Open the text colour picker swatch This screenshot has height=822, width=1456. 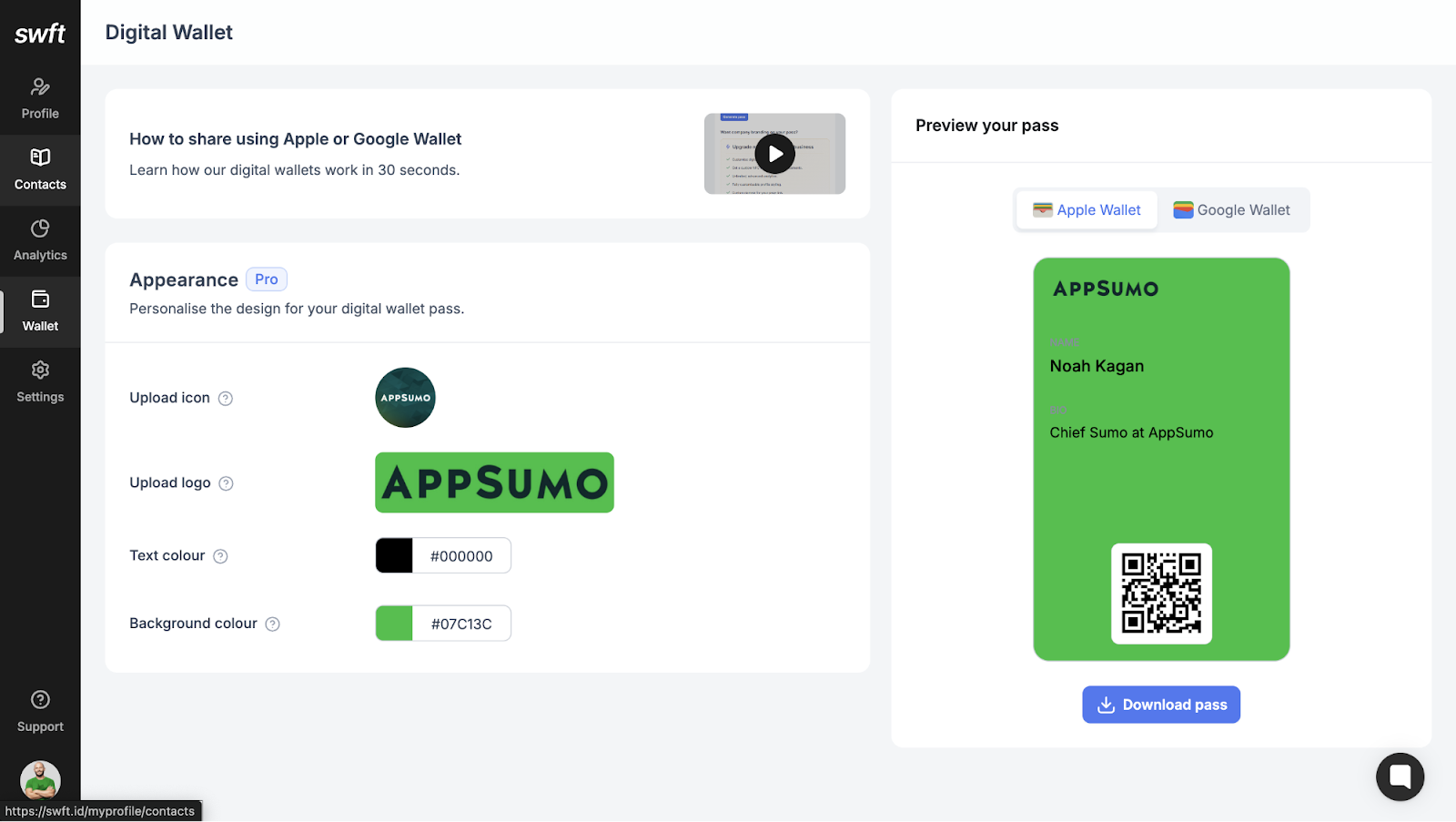click(394, 555)
